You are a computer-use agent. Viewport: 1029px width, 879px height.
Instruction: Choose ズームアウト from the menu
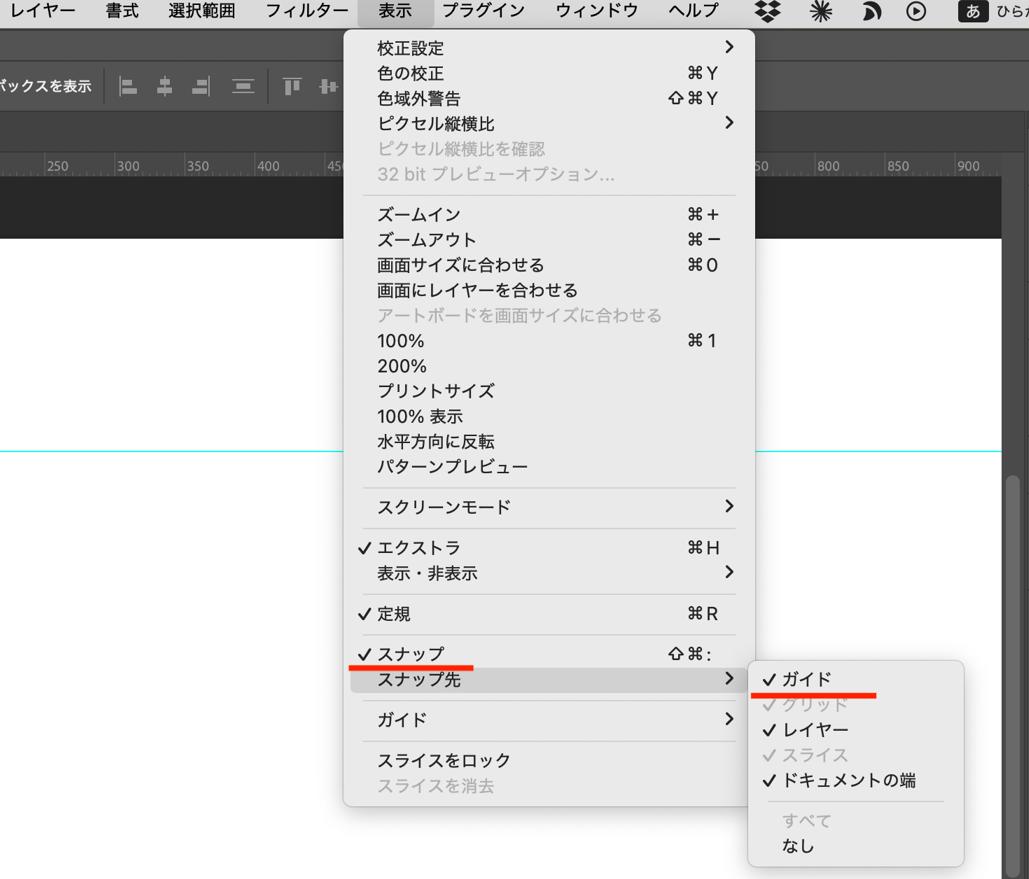[x=549, y=240]
